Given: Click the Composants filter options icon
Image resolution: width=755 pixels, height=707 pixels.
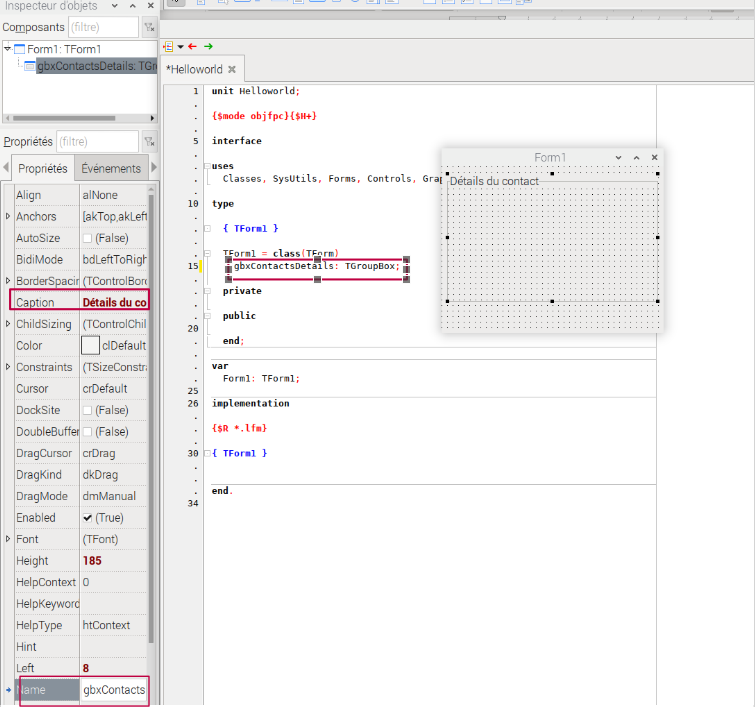Looking at the screenshot, I should 148,28.
